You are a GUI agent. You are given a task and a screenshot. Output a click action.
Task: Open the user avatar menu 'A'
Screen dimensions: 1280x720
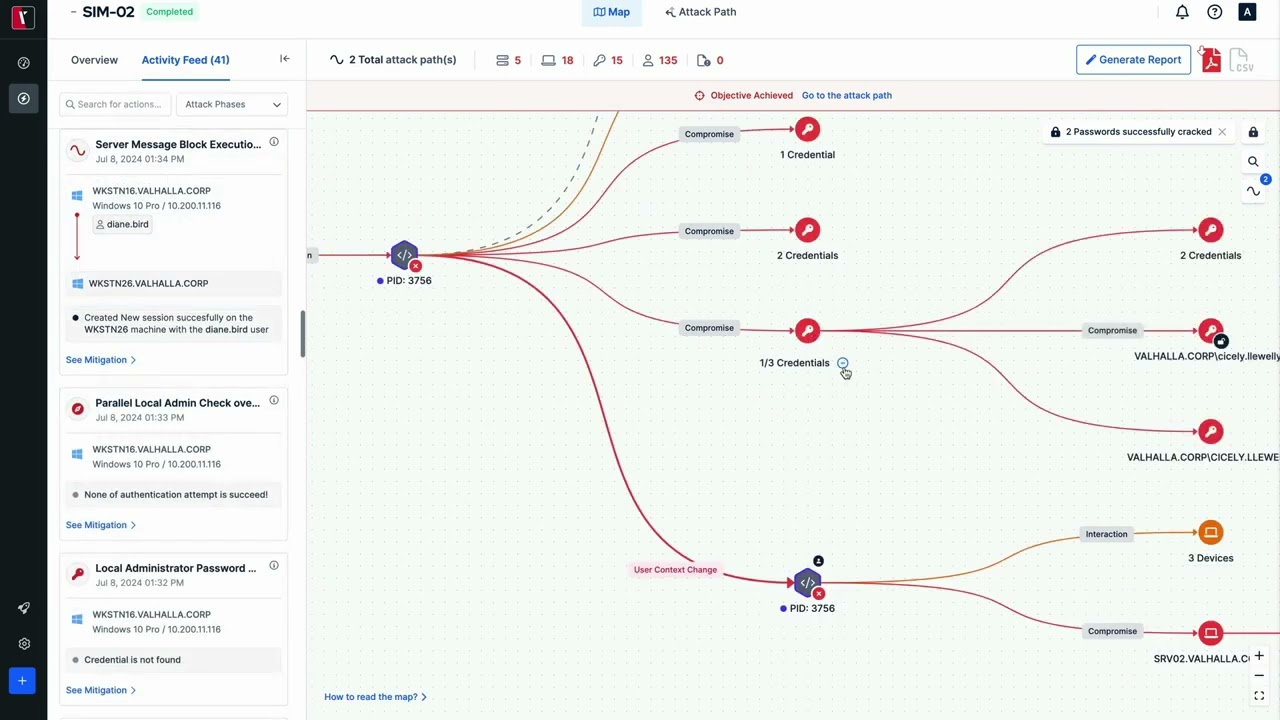point(1246,12)
